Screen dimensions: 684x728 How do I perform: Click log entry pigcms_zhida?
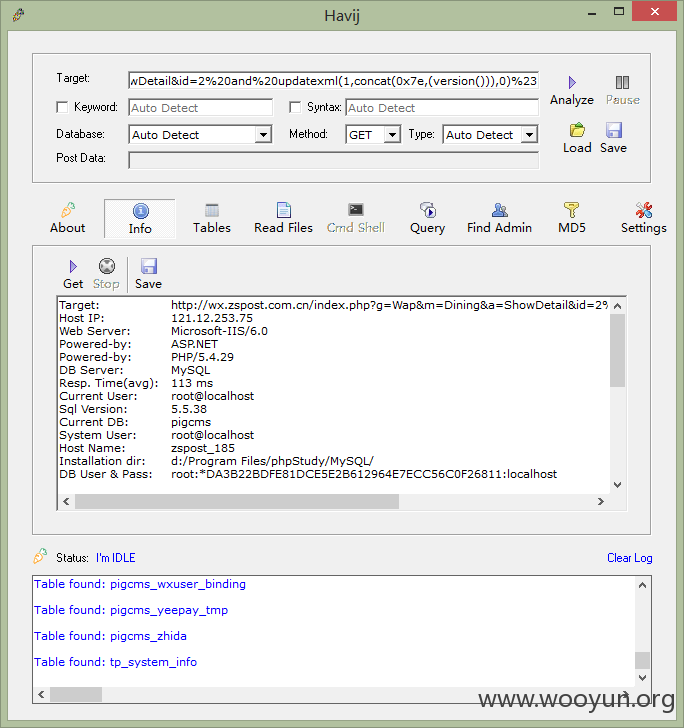[110, 636]
